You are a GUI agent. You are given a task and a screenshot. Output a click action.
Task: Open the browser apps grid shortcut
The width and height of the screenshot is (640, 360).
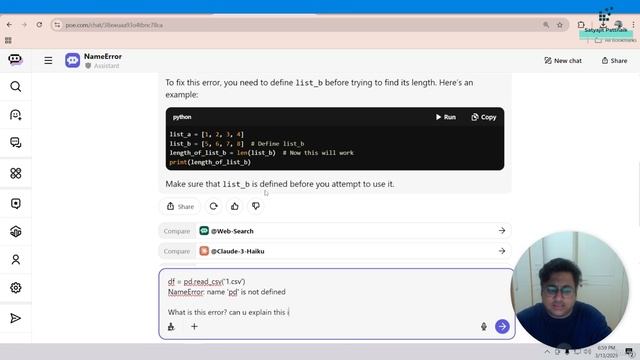(8, 40)
